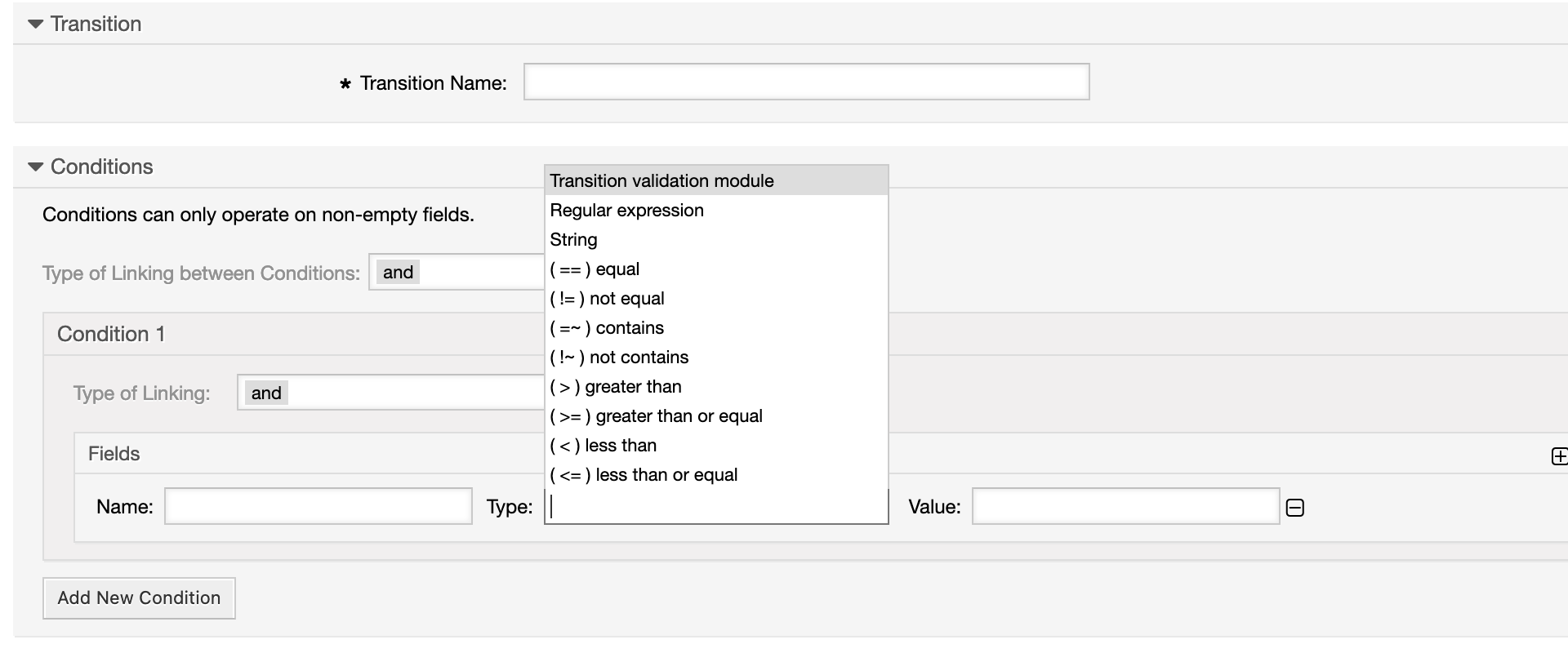1568x653 pixels.
Task: Select ( < ) less than option
Action: 604,446
